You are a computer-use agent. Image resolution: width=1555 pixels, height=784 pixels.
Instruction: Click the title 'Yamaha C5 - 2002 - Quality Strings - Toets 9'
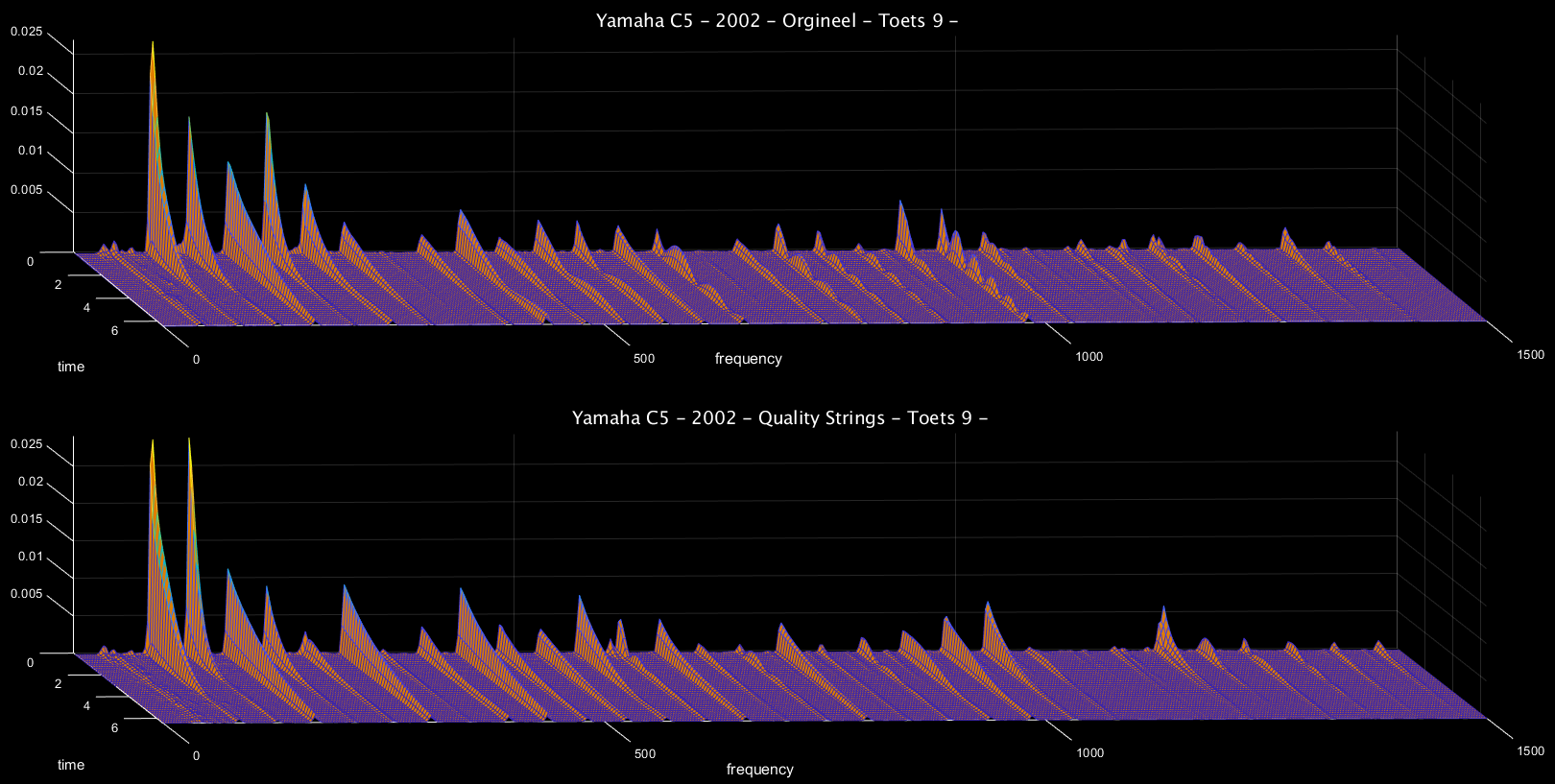(x=779, y=418)
